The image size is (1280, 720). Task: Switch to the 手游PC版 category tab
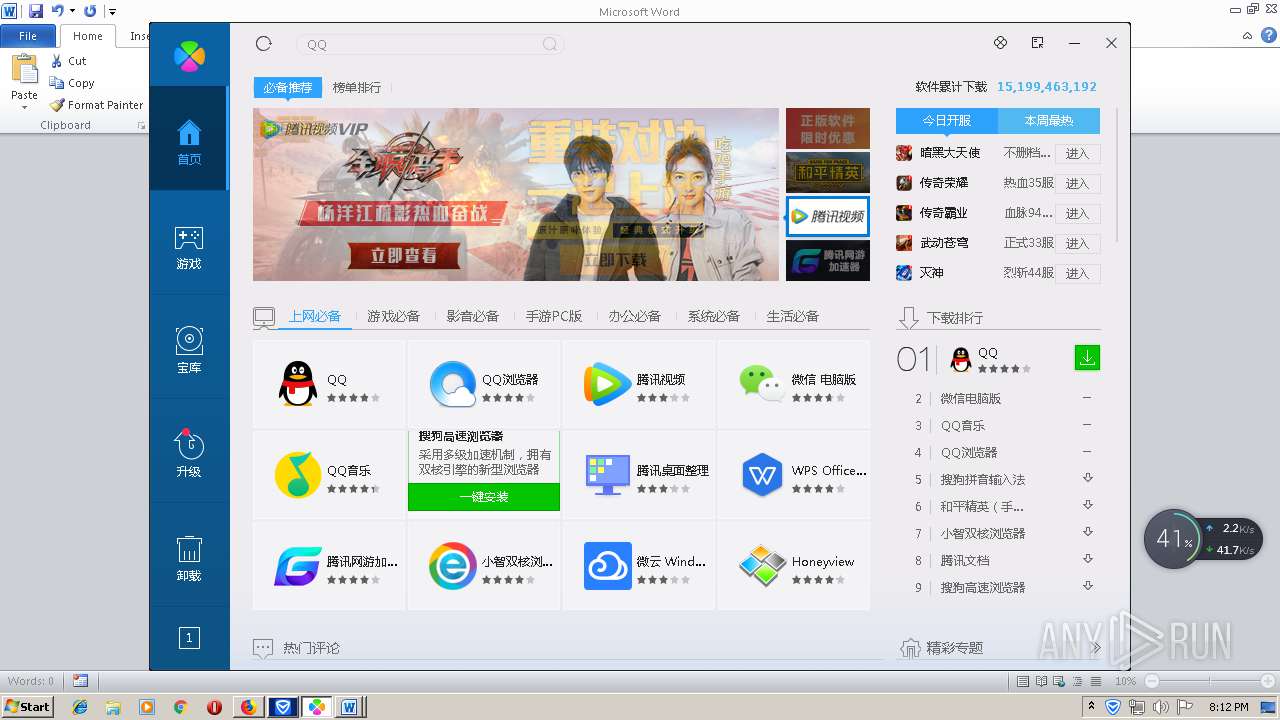point(554,316)
